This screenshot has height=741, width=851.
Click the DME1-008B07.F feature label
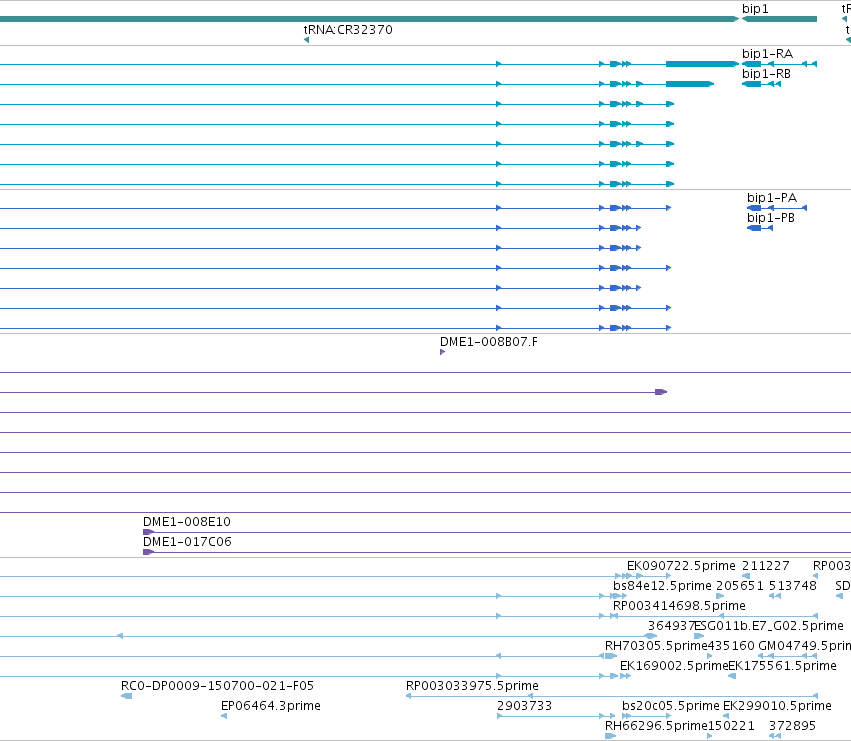pyautogui.click(x=488, y=342)
